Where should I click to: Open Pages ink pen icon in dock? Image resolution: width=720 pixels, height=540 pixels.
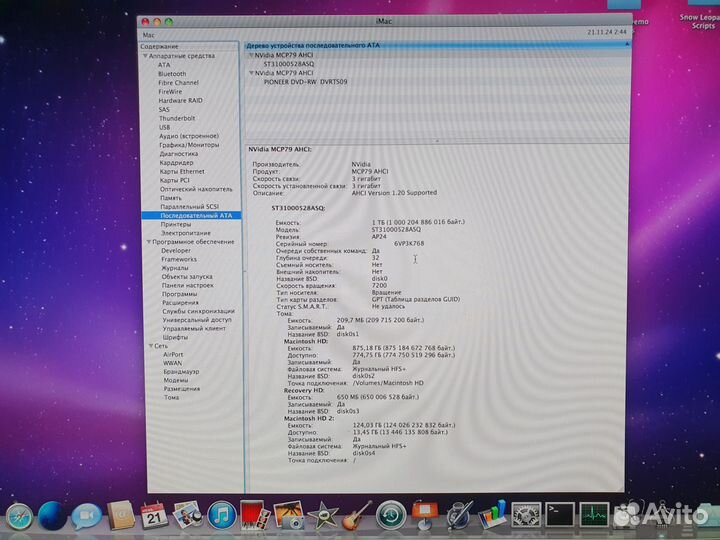tap(459, 515)
